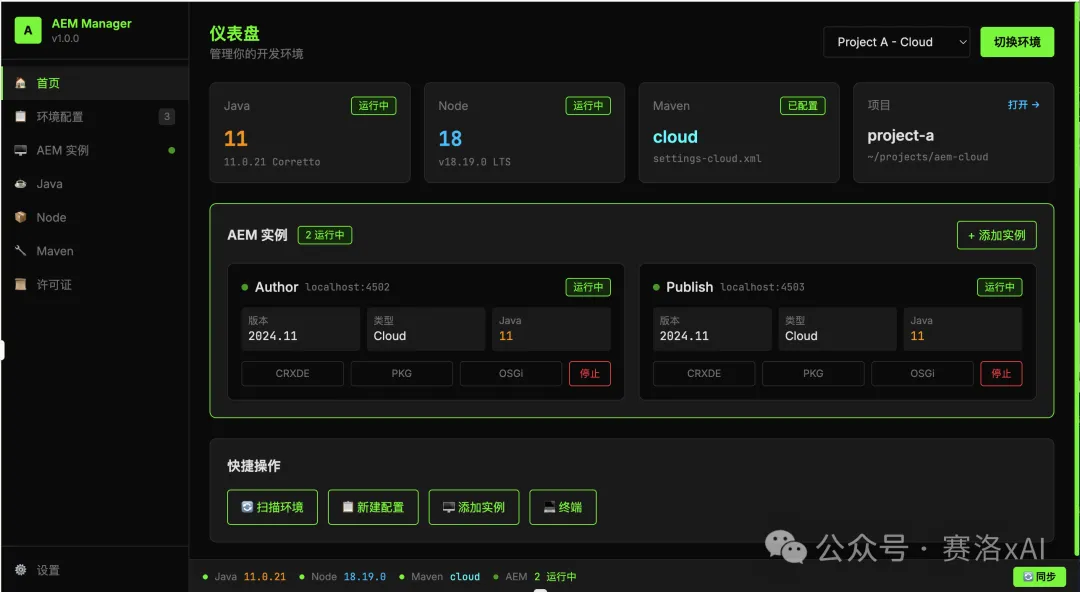Open the Project A - Cloud dropdown
This screenshot has height=592, width=1080.
click(897, 42)
